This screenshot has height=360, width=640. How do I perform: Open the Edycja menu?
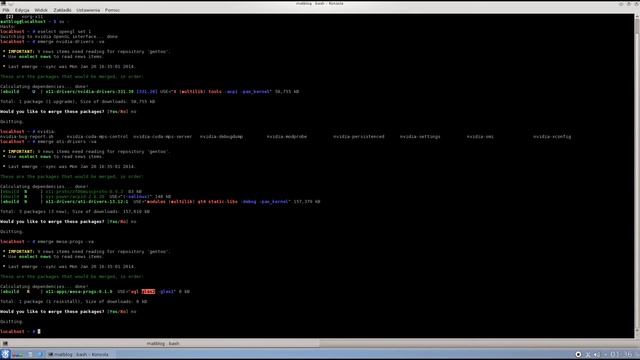coord(22,10)
